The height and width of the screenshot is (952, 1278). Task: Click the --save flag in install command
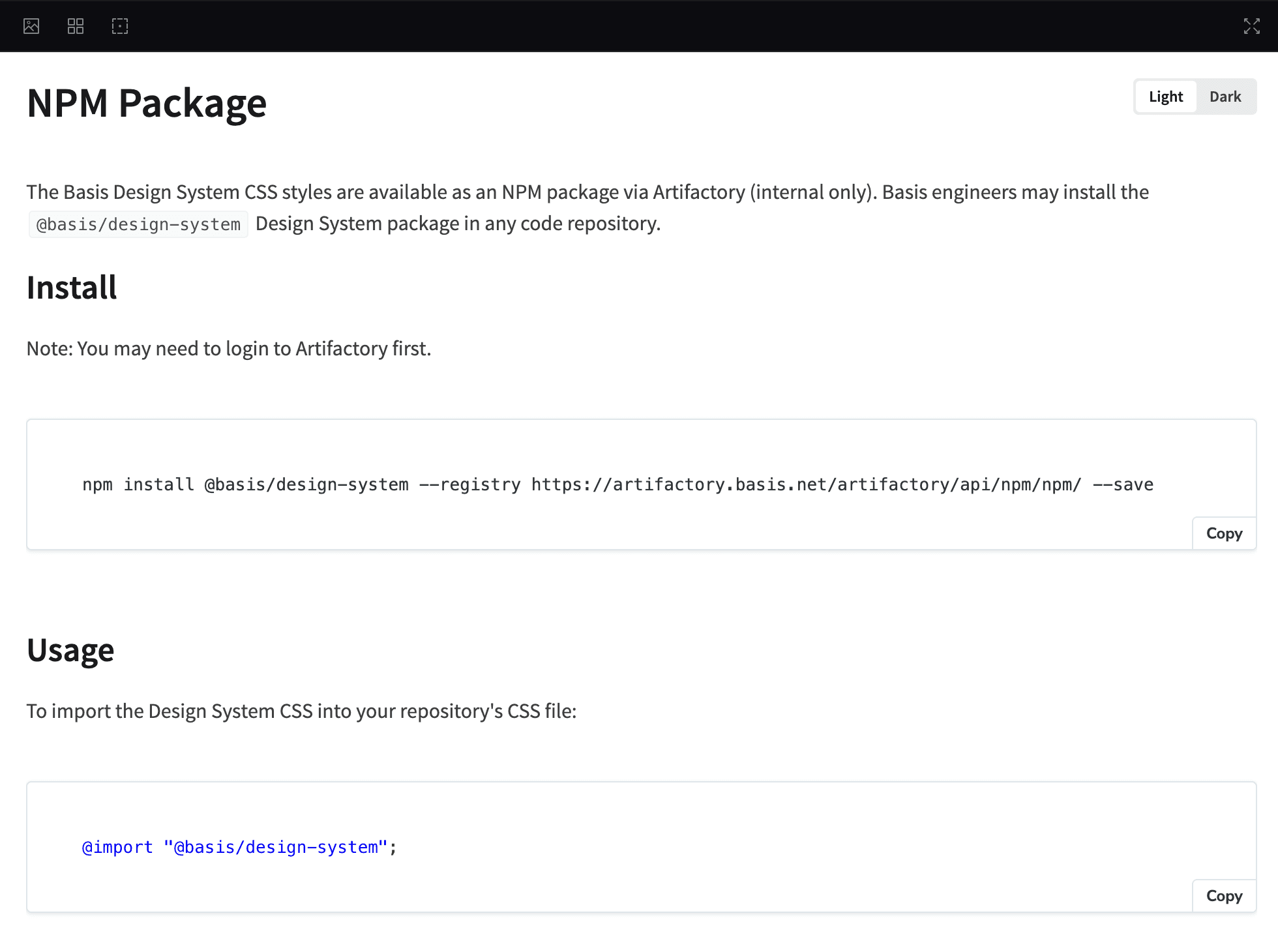tap(1123, 484)
